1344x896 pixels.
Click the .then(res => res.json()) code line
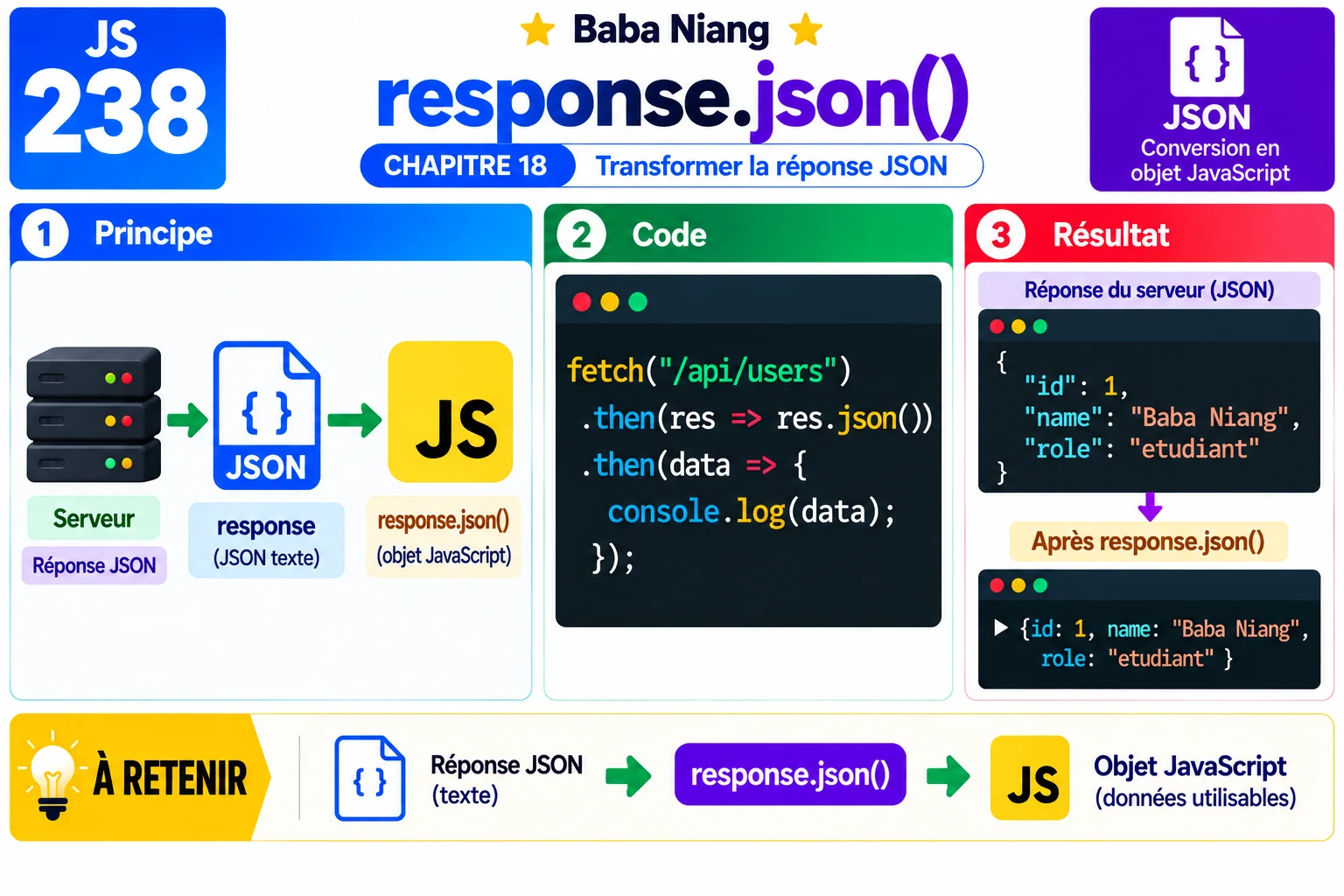(x=757, y=418)
